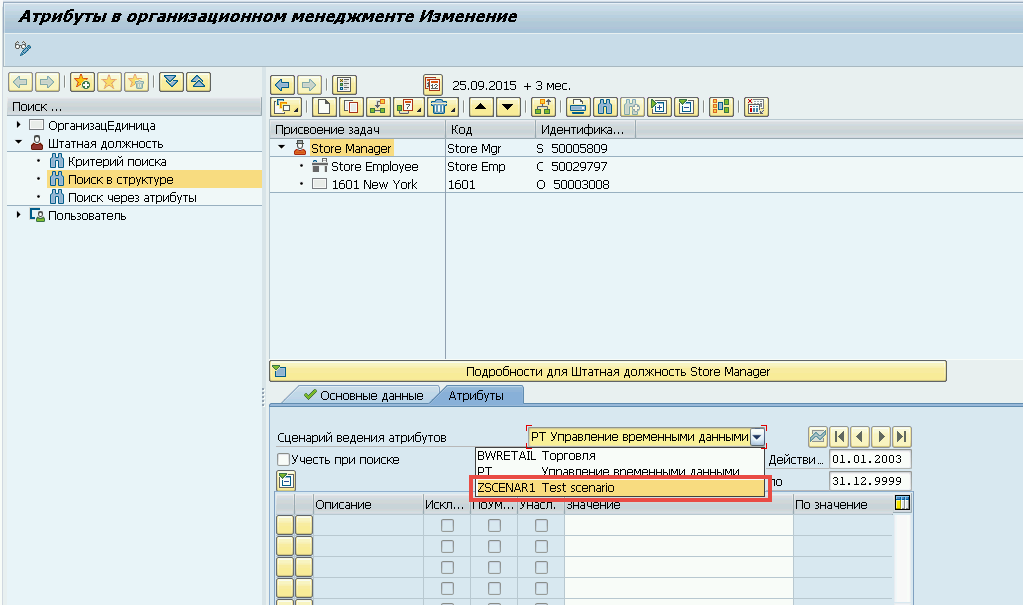The image size is (1023, 605).
Task: Select the Store Employee row
Action: point(374,166)
